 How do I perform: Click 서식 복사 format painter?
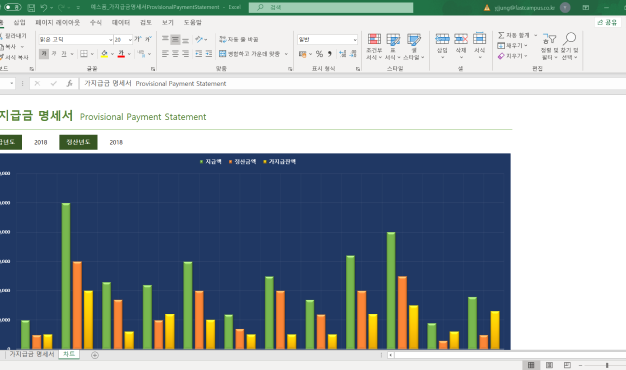click(x=14, y=57)
